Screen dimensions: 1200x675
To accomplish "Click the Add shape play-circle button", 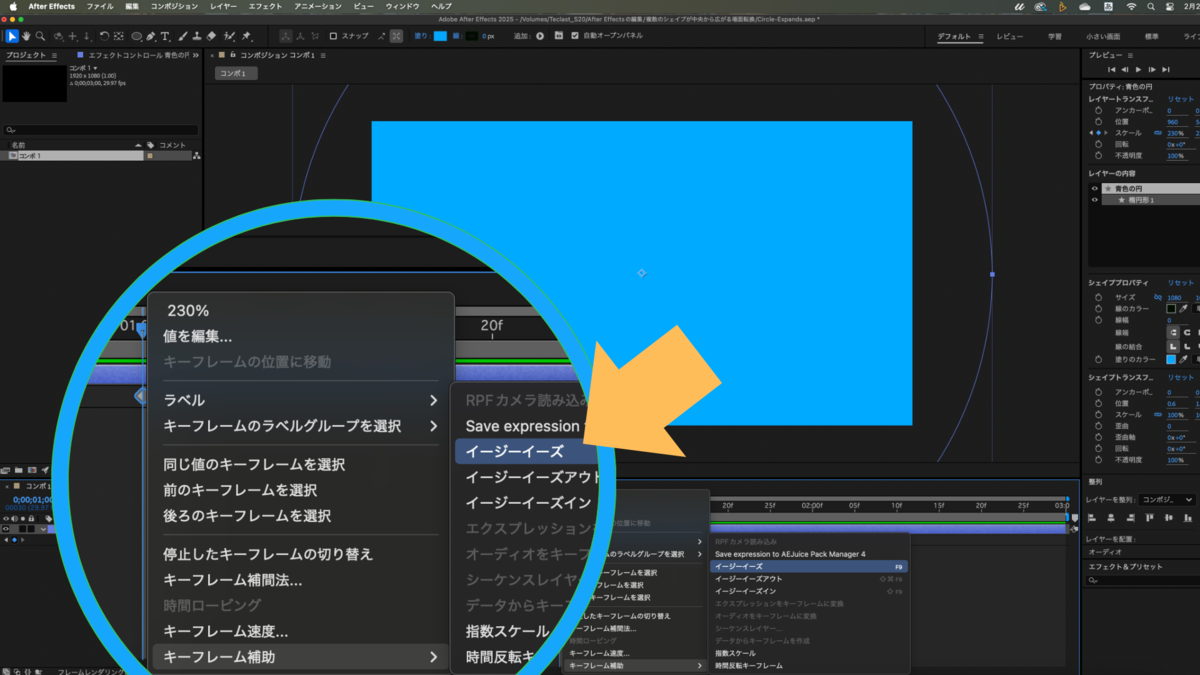I will click(x=540, y=36).
